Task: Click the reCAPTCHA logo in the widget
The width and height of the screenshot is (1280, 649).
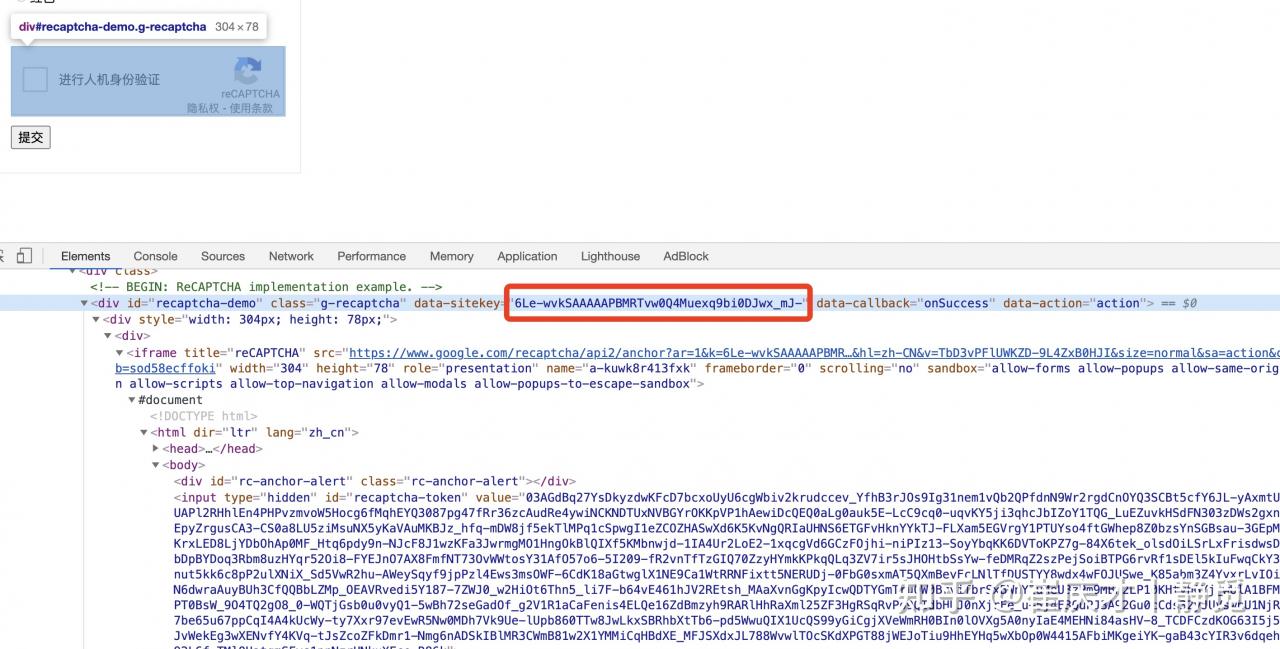Action: click(x=248, y=72)
